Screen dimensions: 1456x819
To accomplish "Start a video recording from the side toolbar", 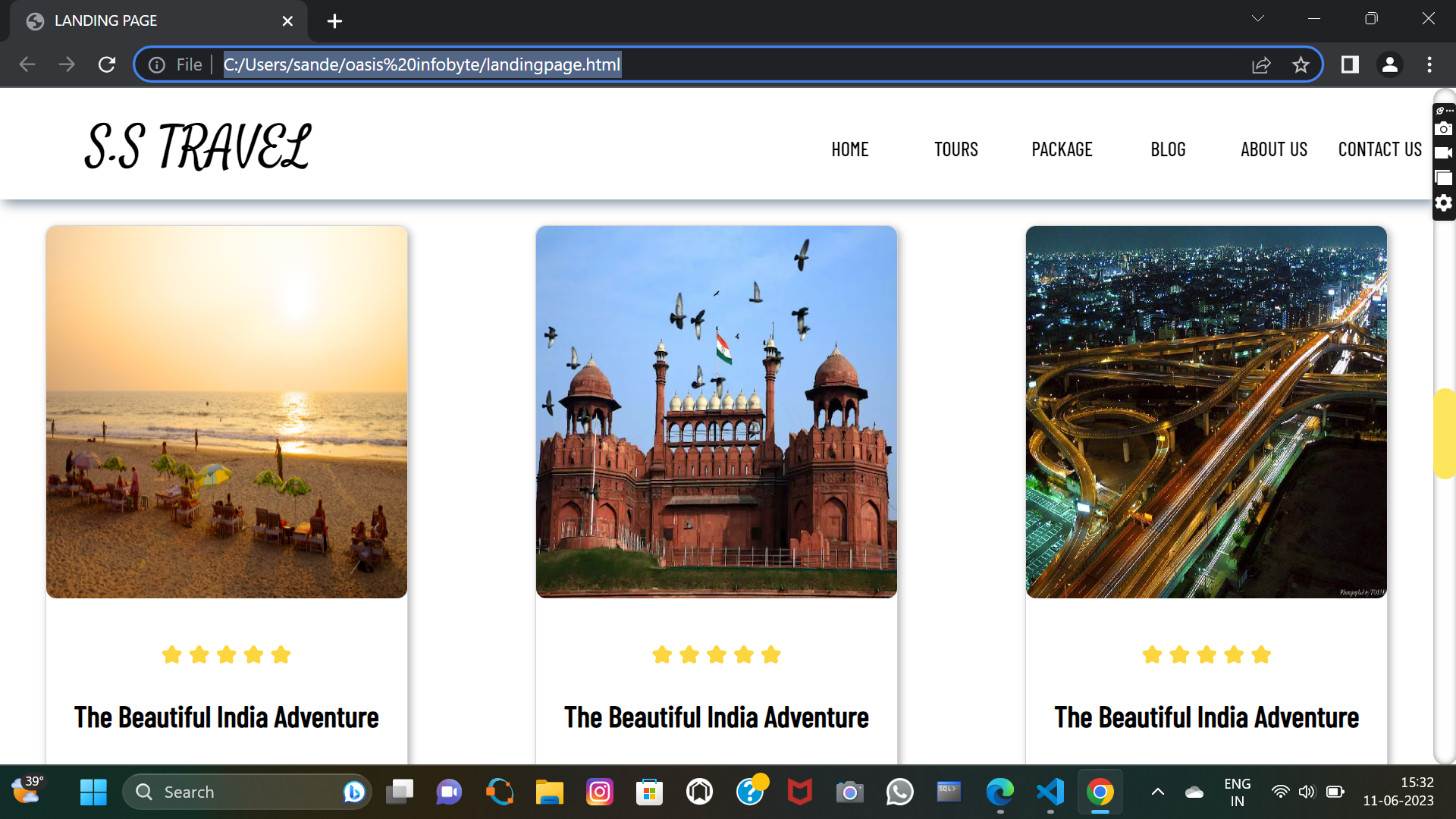I will tap(1444, 152).
